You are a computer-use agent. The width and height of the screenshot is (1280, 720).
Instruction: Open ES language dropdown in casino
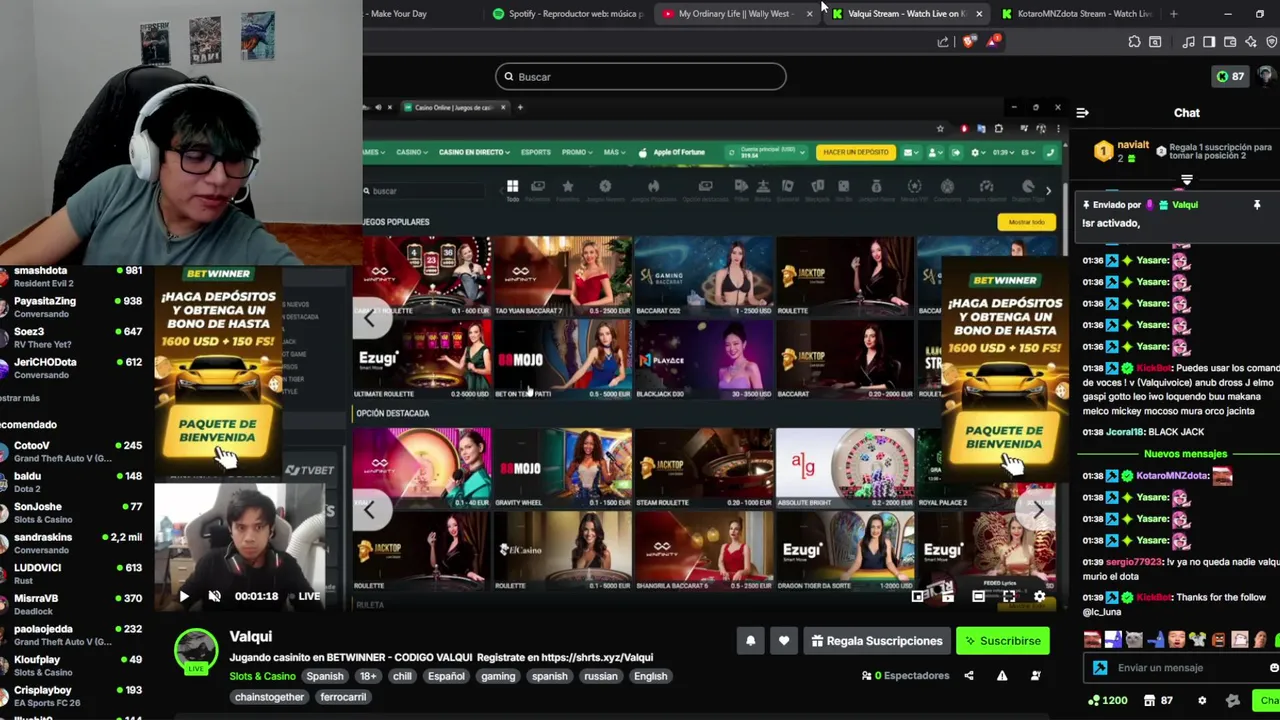[1029, 152]
